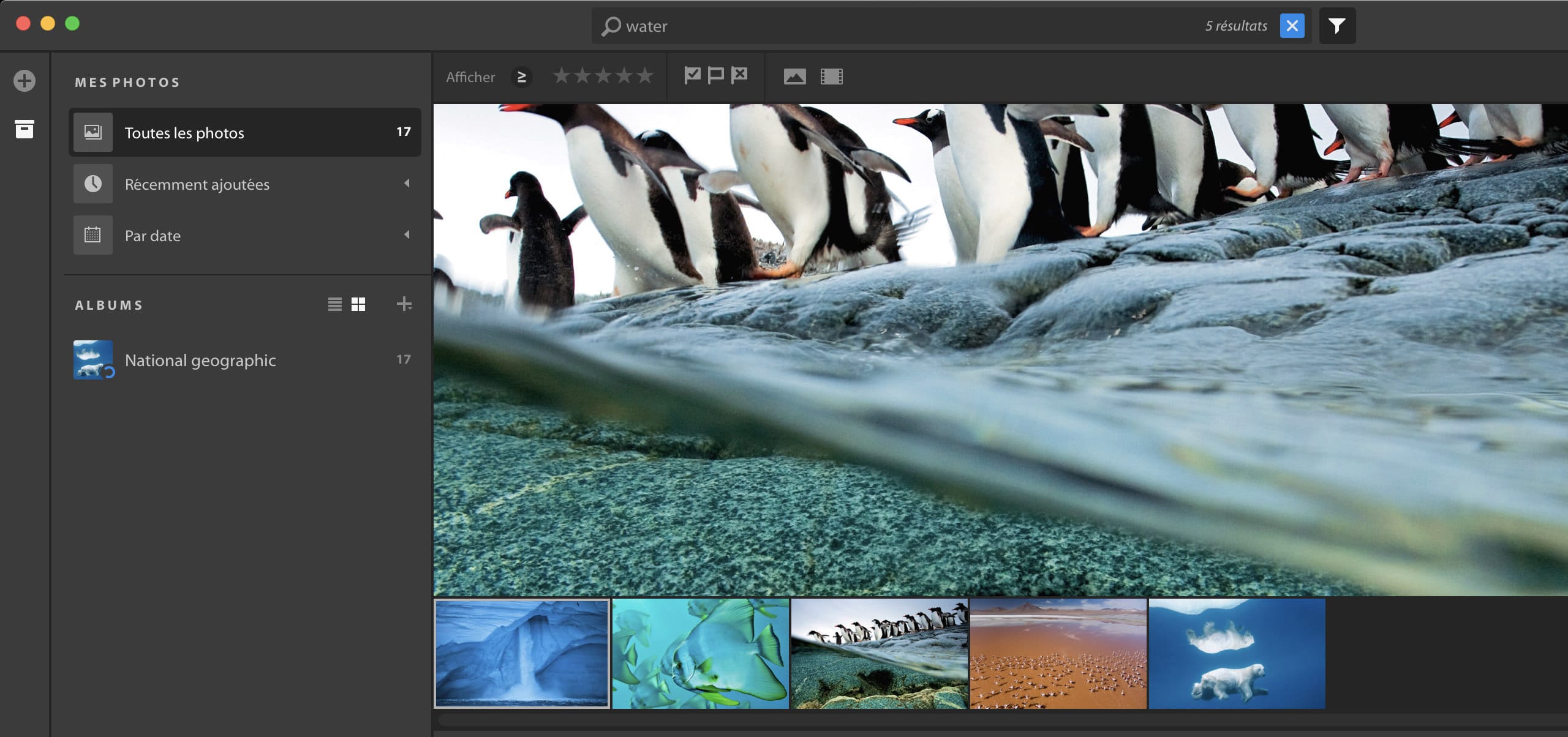Image resolution: width=1568 pixels, height=737 pixels.
Task: Select the polar bear underwater thumbnail
Action: 1237,654
